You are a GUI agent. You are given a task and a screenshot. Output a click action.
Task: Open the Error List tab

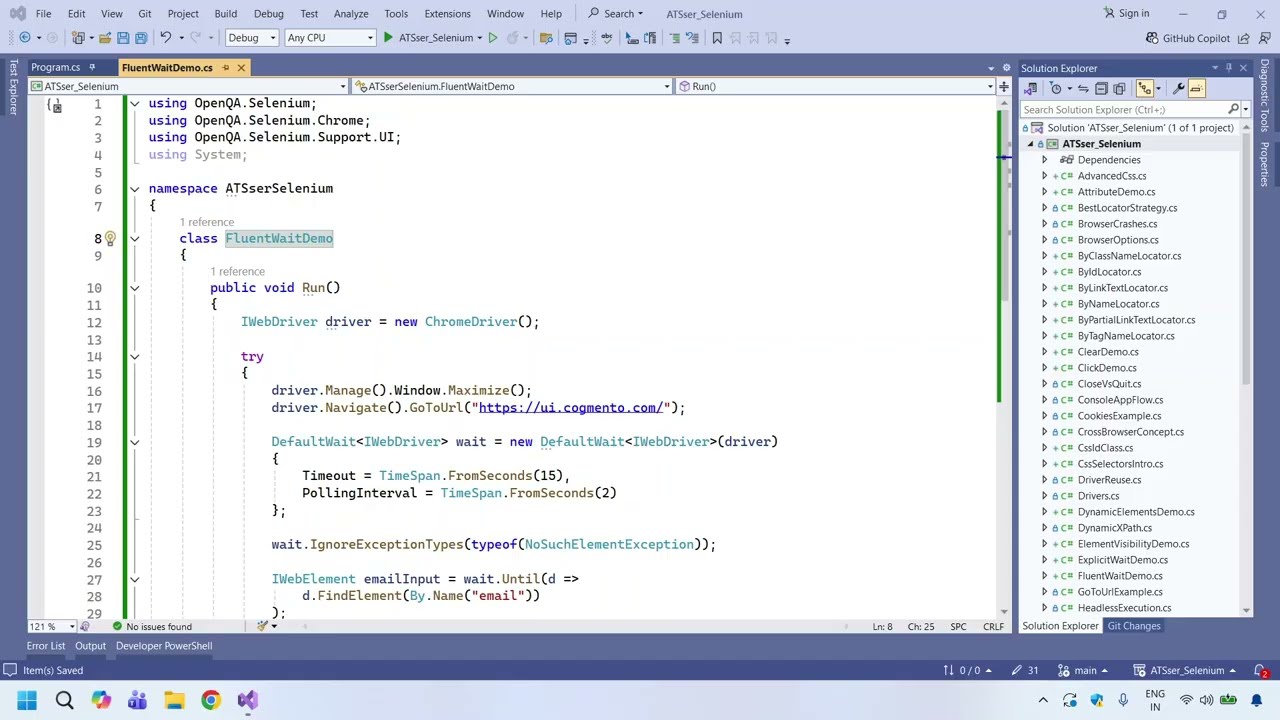tap(45, 646)
